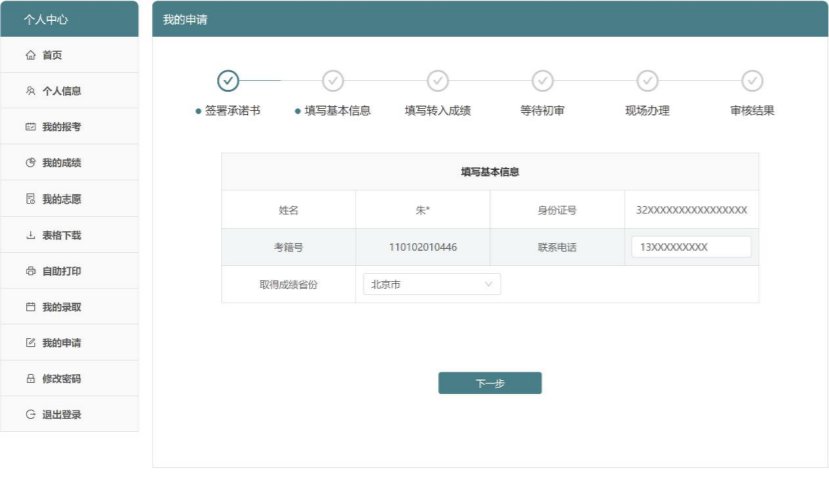
Task: Click the lock icon beside 修改密码
Action: pos(30,379)
